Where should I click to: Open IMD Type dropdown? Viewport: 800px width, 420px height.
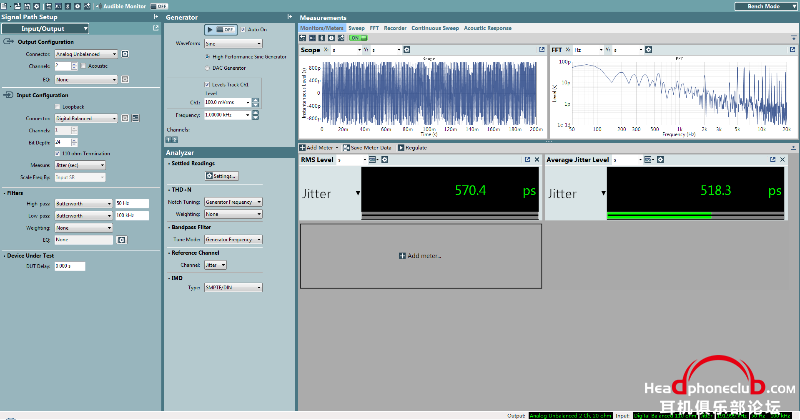pos(233,288)
